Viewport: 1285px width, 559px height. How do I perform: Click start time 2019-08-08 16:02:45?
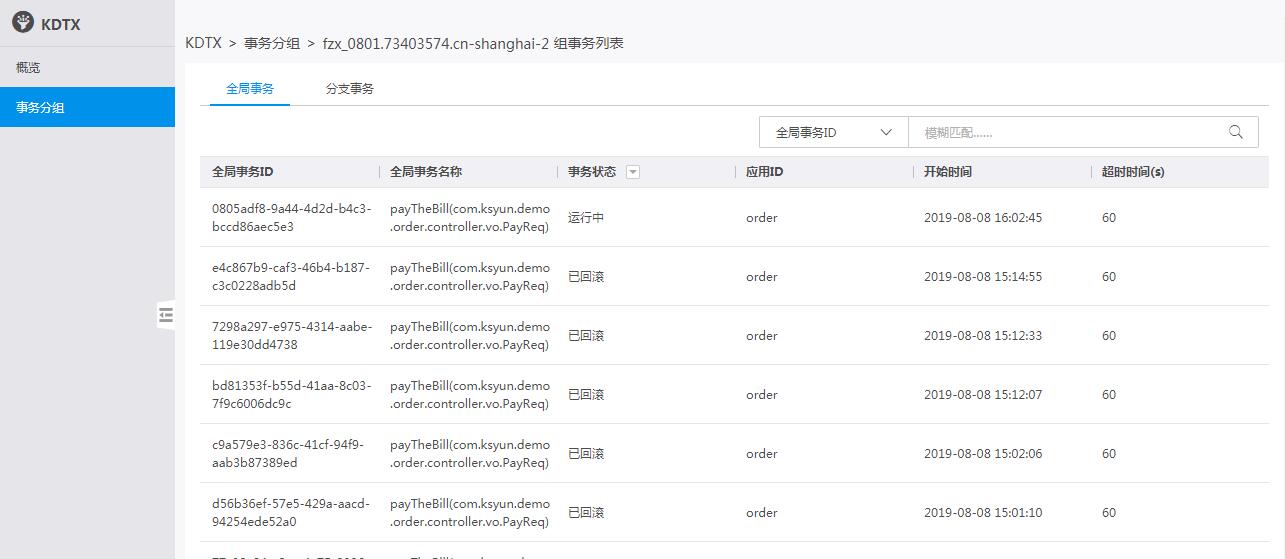(x=983, y=218)
